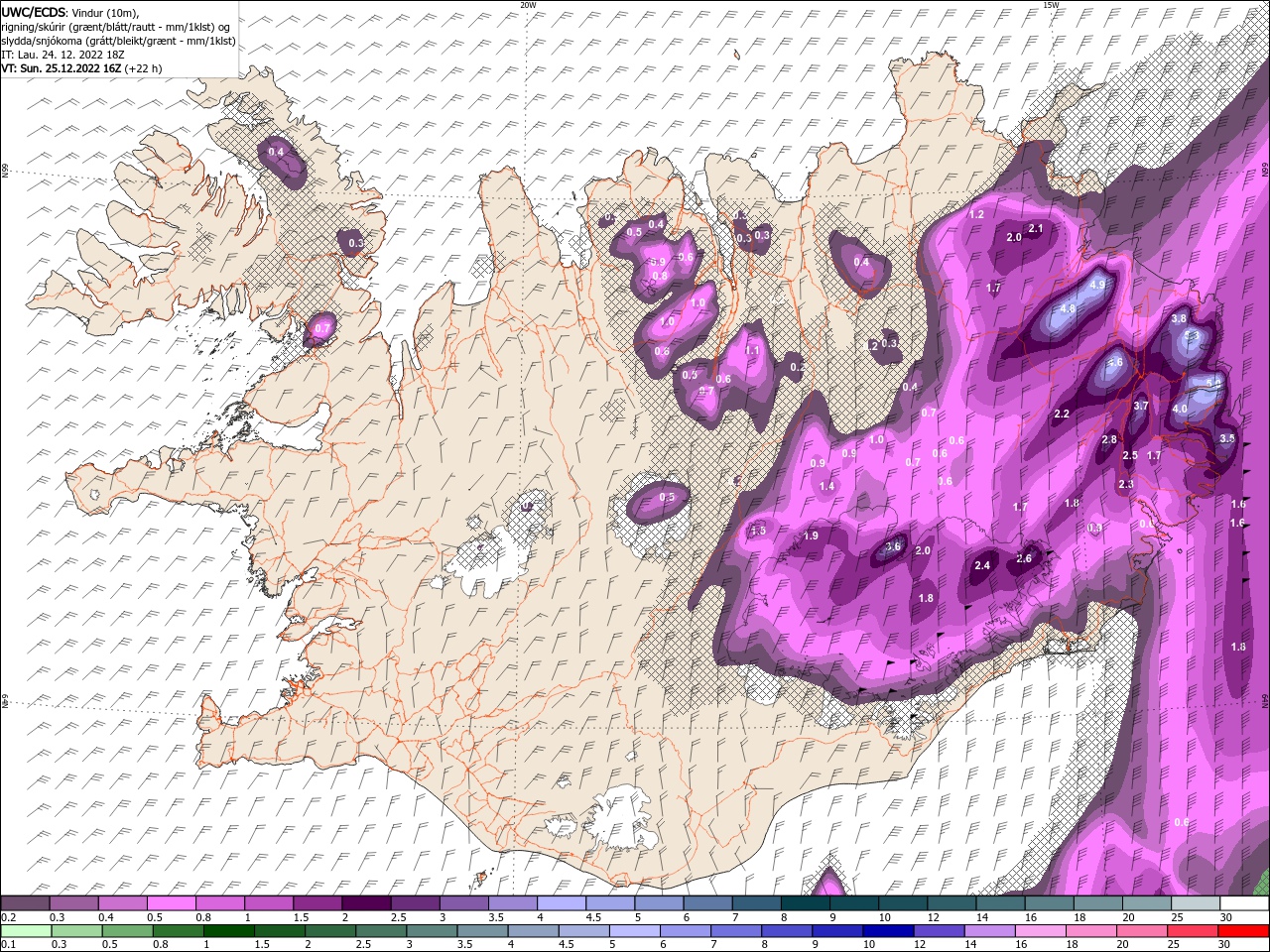The width and height of the screenshot is (1270, 952).
Task: Click the upper legend label 0.2
Action: click(x=8, y=917)
